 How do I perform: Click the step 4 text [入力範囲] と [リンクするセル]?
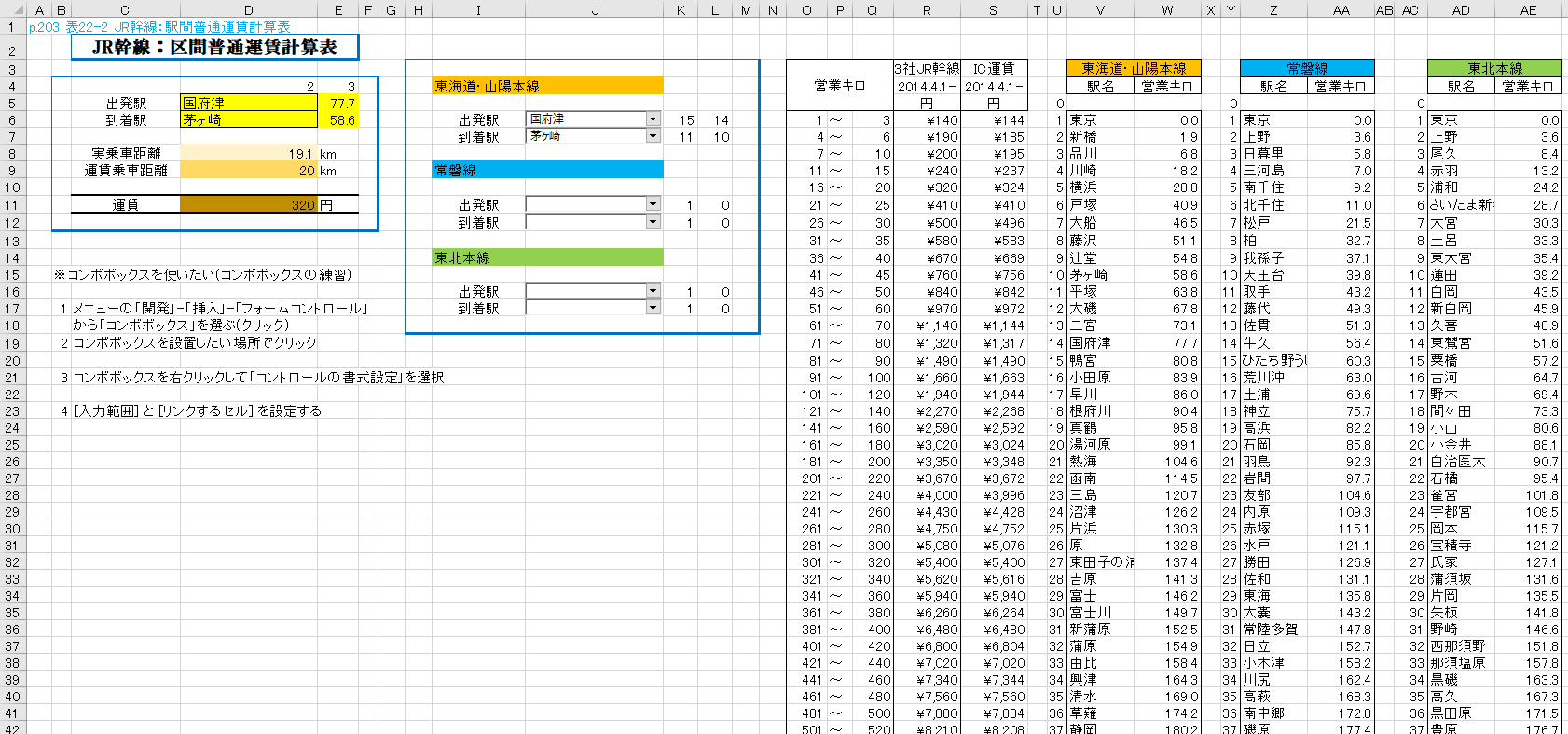pyautogui.click(x=197, y=411)
